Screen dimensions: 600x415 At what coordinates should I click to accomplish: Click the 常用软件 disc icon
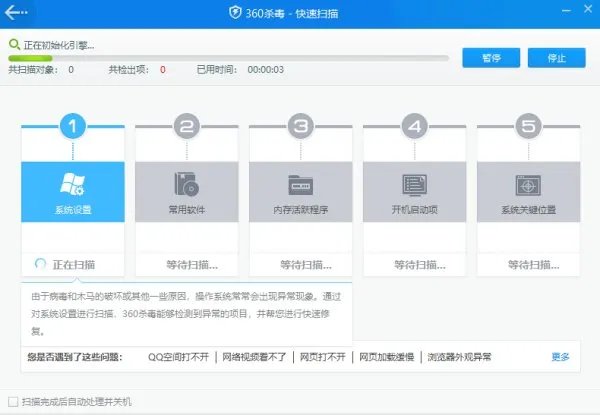click(x=186, y=184)
